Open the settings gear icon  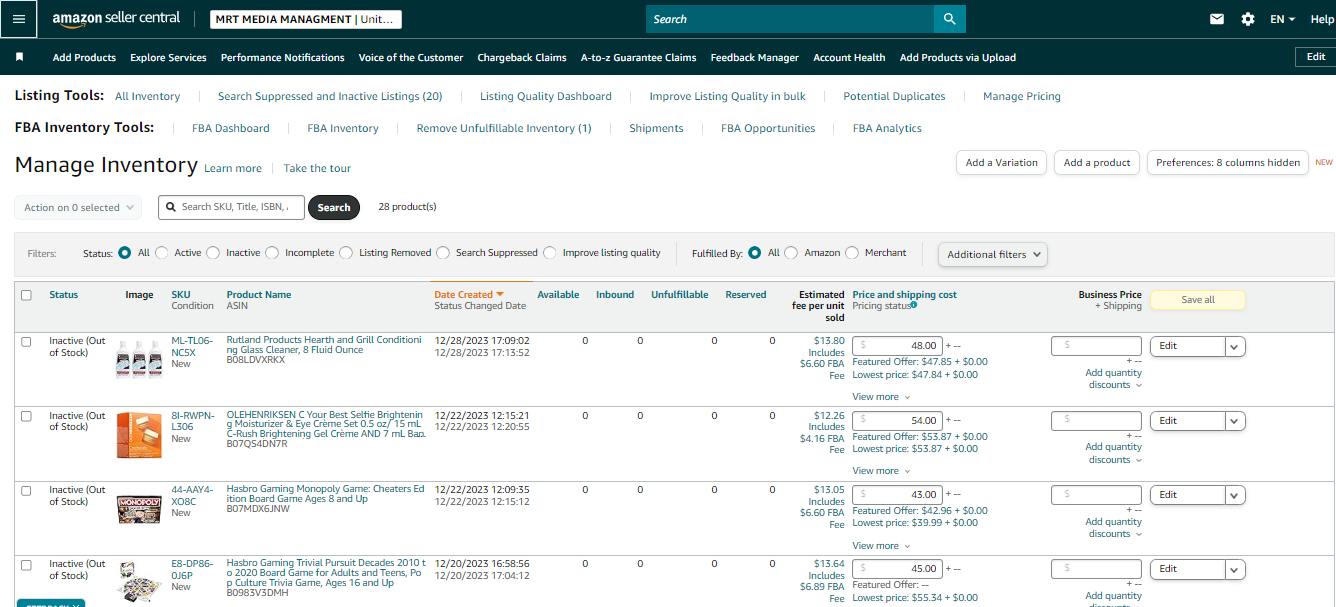coord(1247,19)
